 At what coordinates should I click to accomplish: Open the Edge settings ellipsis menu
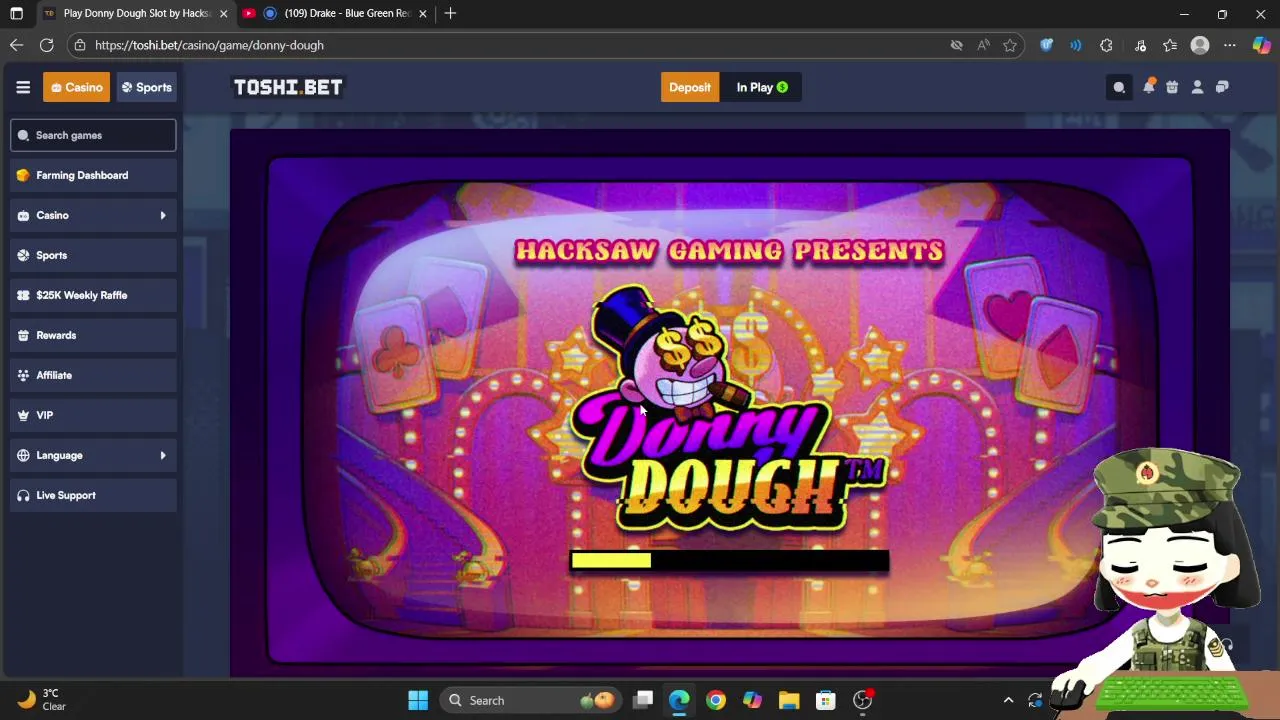1230,45
